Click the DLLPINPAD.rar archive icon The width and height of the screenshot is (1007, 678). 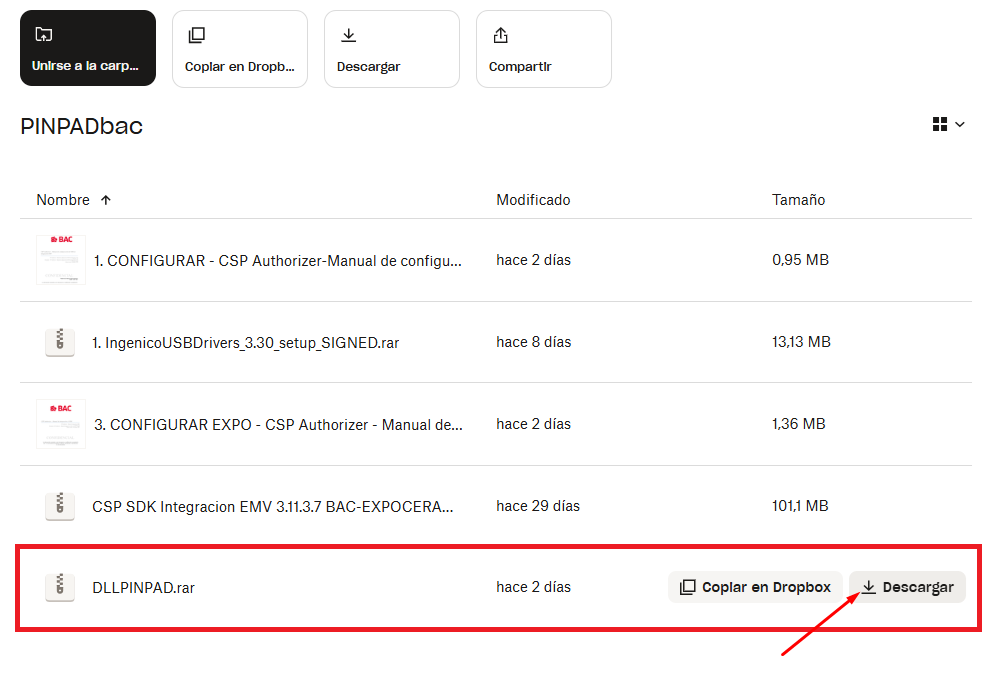coord(60,587)
